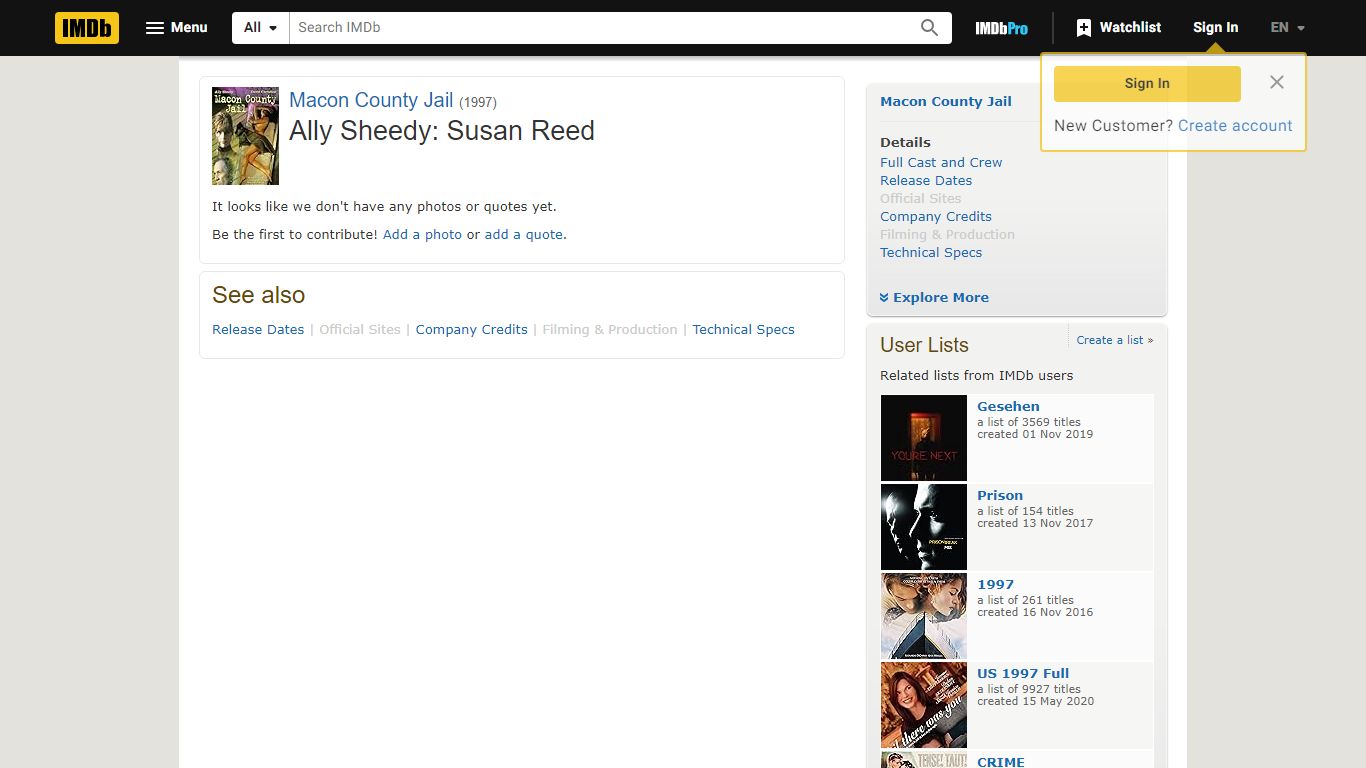The height and width of the screenshot is (768, 1366).
Task: Select 'created 13 Nov 2017' text
Action: pyautogui.click(x=1035, y=523)
